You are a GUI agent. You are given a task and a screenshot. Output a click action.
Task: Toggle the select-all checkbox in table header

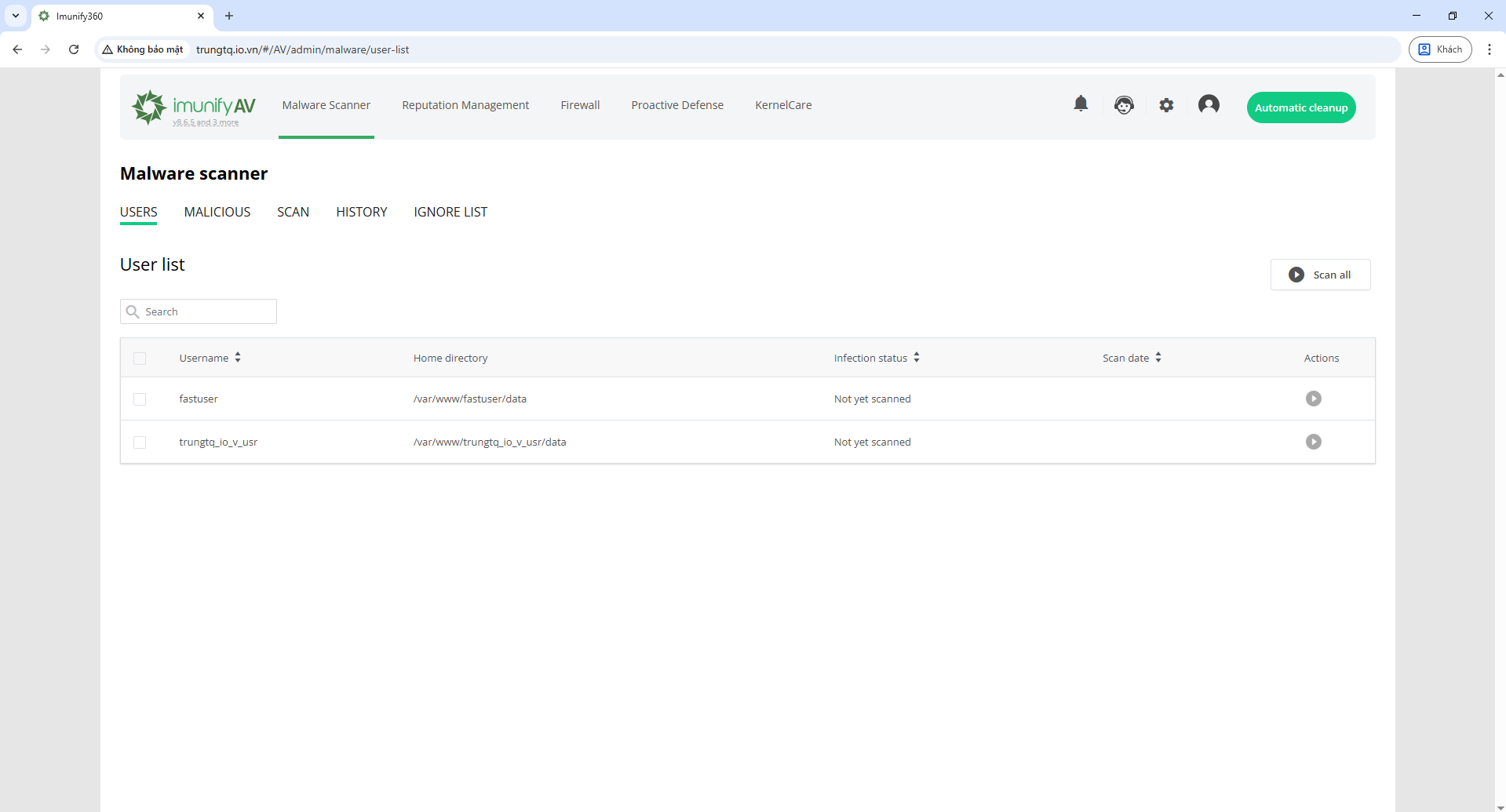140,359
